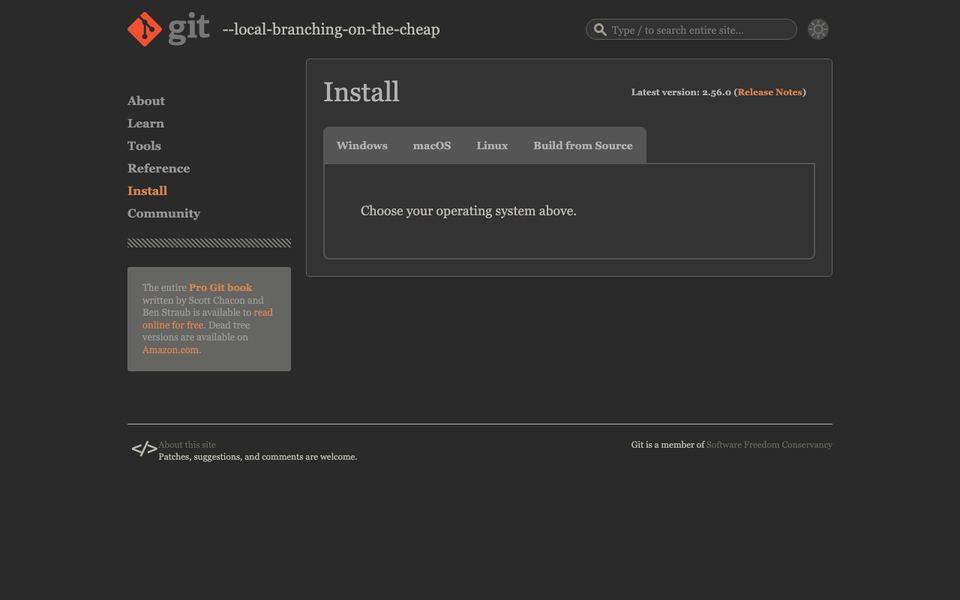Go to the Learn section
The width and height of the screenshot is (960, 600).
pos(146,124)
